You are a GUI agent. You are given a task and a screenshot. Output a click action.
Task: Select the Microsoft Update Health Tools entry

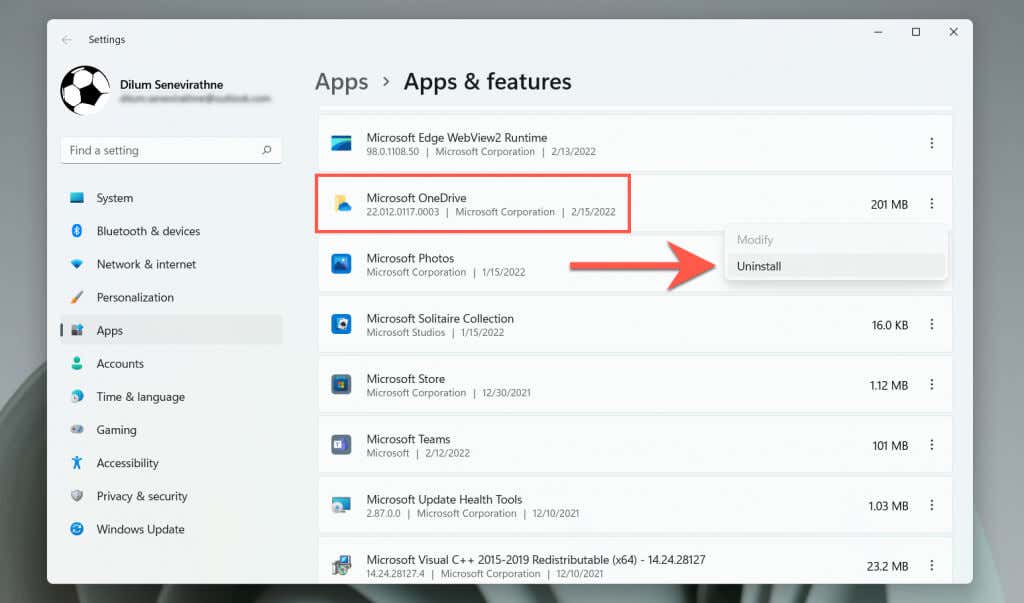(635, 506)
